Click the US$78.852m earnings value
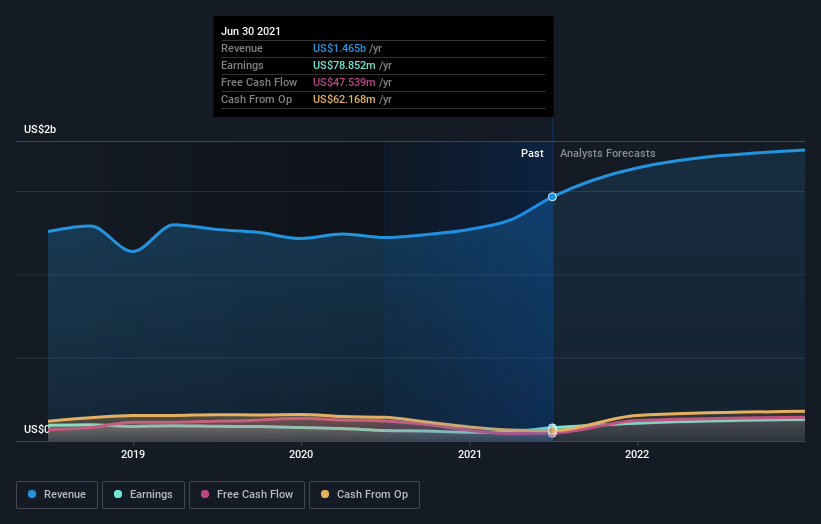Image resolution: width=821 pixels, height=524 pixels. click(x=344, y=65)
